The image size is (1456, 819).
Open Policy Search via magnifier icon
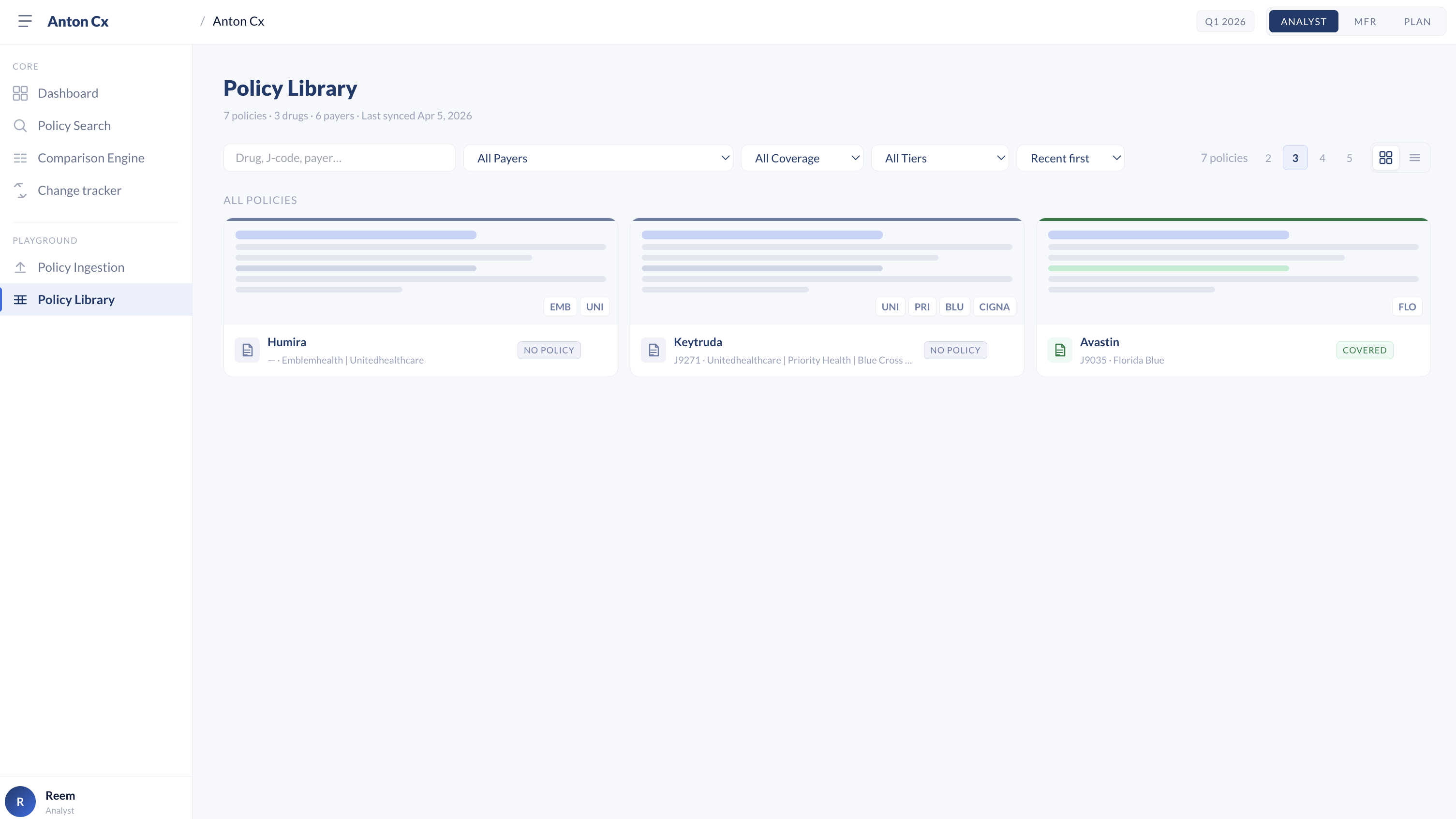20,125
